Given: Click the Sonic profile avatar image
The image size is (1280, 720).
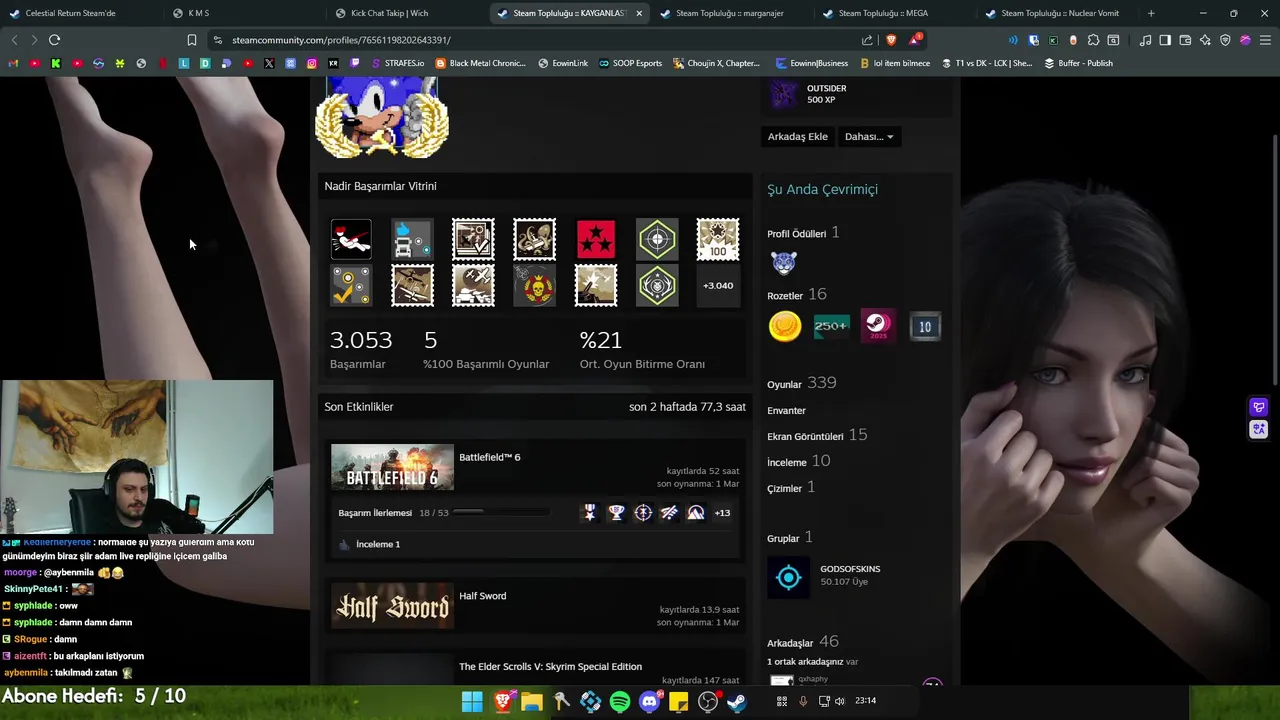Looking at the screenshot, I should [382, 118].
